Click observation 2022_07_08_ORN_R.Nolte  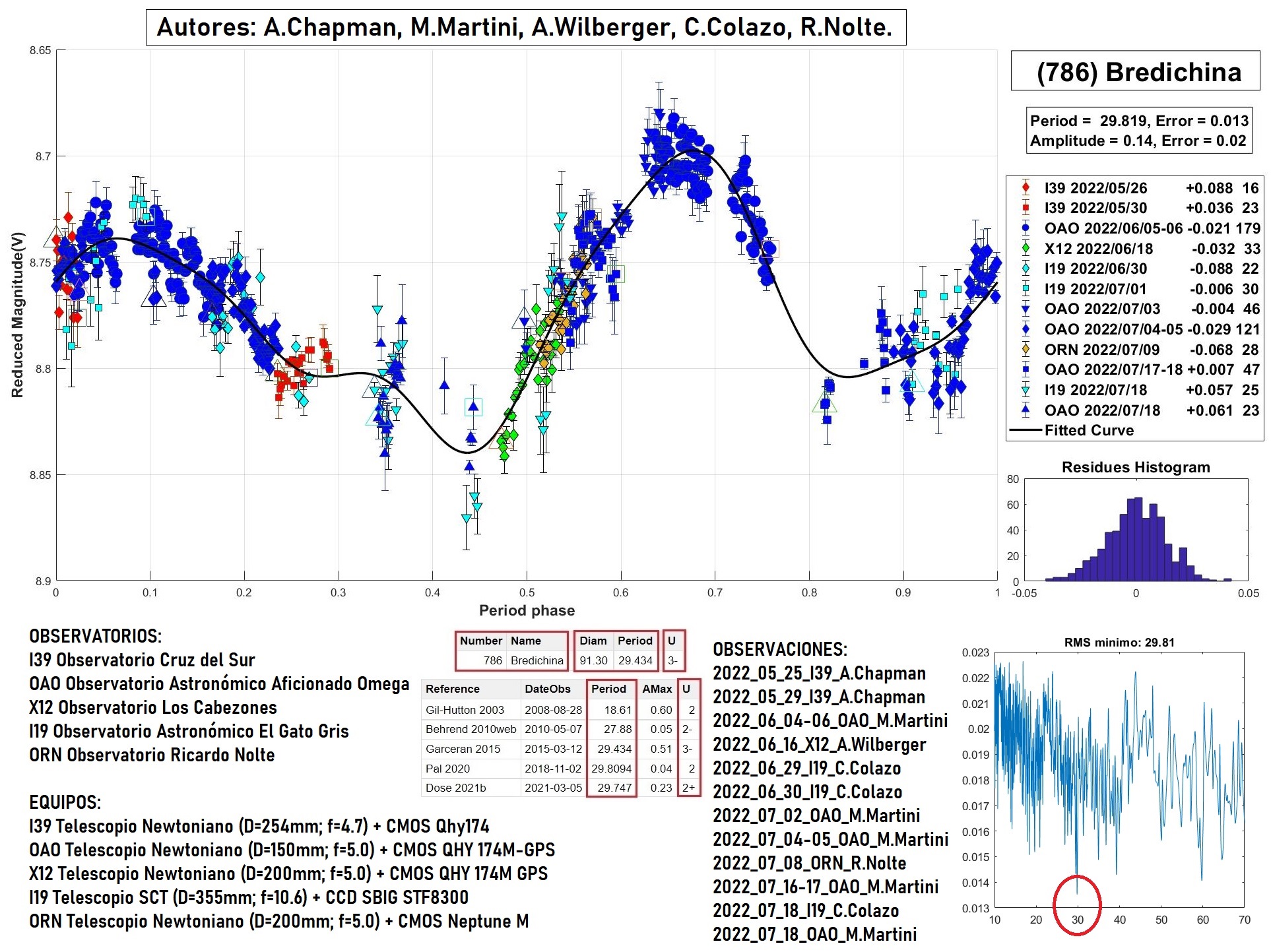pos(810,863)
